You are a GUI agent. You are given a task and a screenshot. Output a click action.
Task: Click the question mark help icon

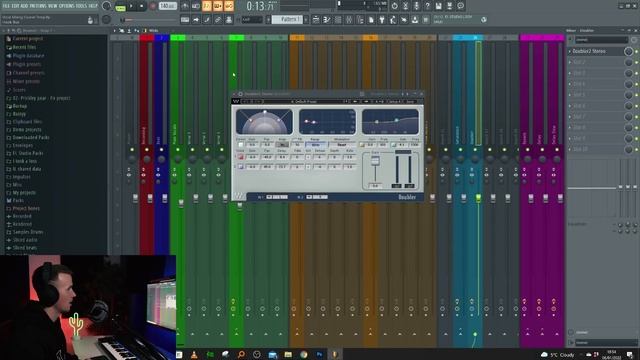pos(427,6)
